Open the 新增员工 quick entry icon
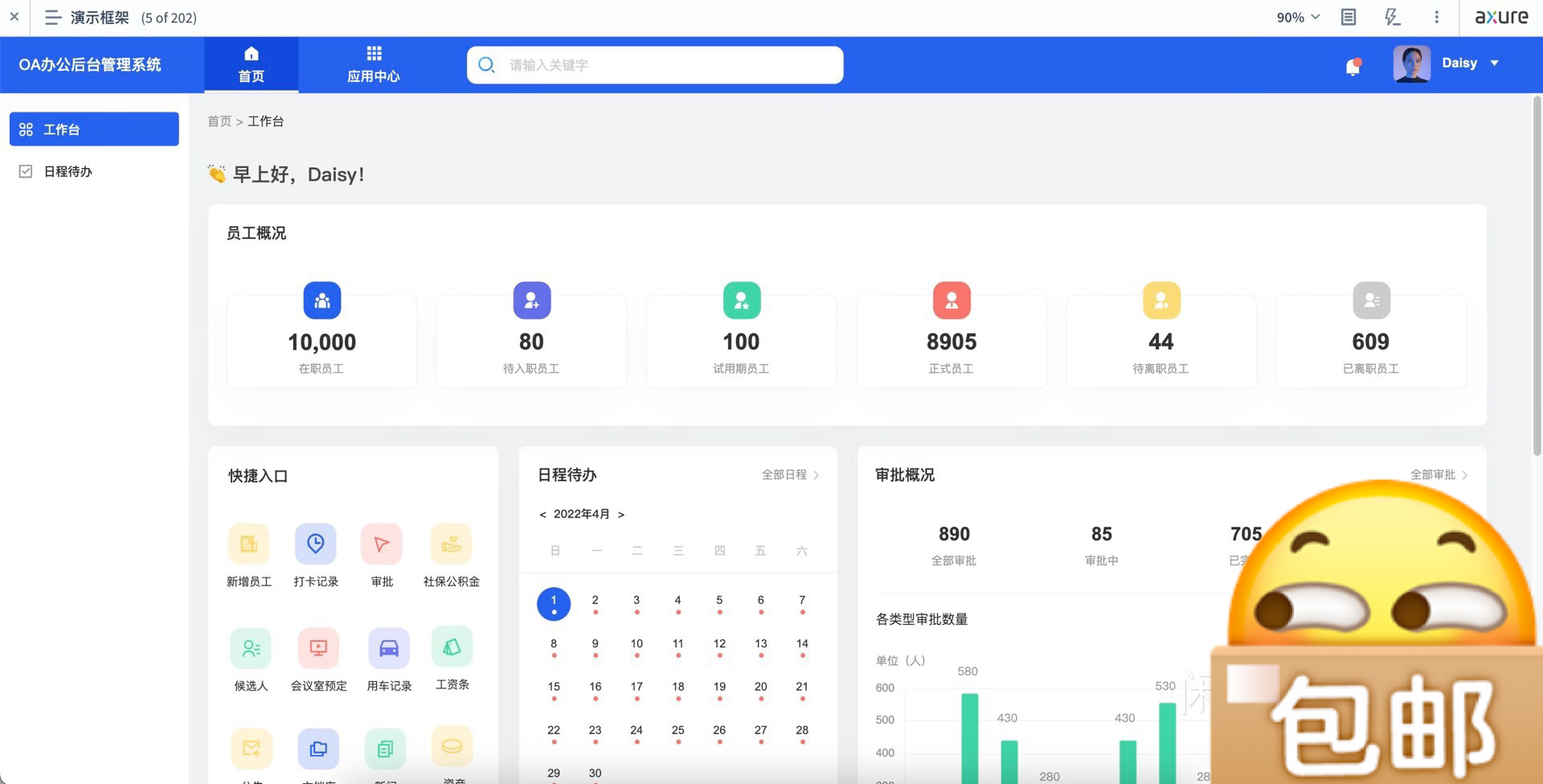This screenshot has width=1543, height=784. point(248,545)
